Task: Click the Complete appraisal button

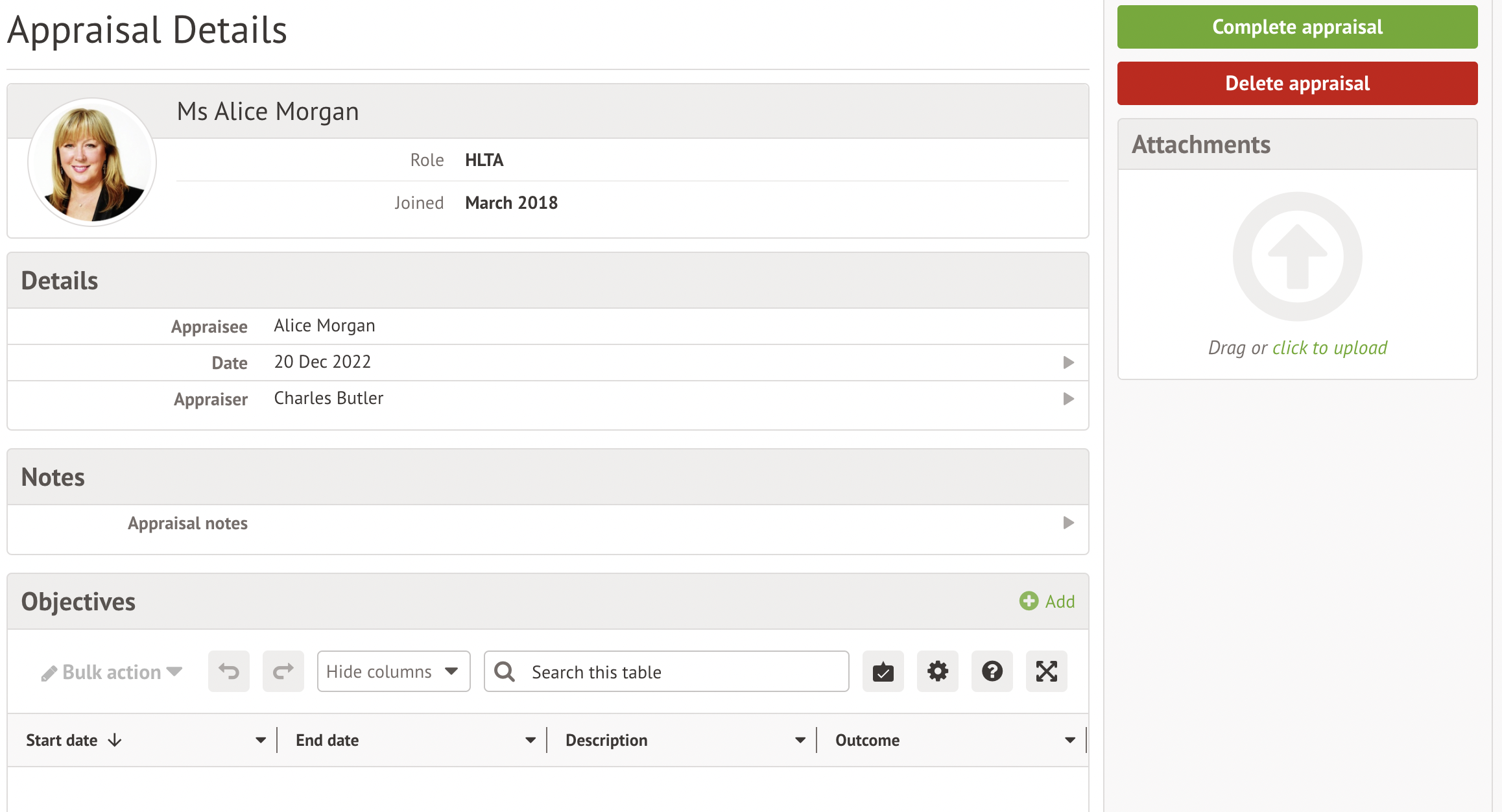Action: 1297,27
